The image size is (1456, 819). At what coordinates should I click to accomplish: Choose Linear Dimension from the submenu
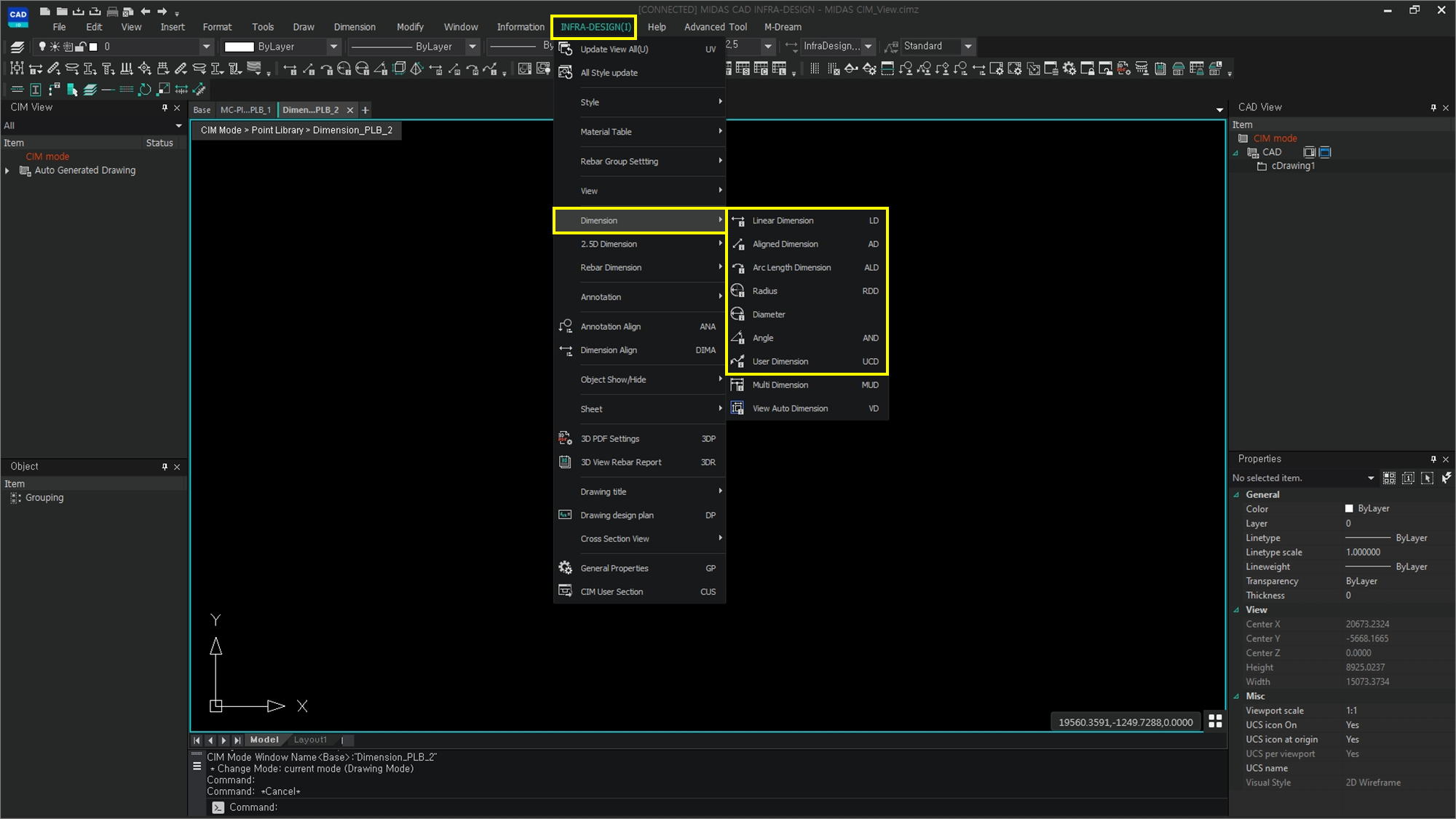pyautogui.click(x=807, y=221)
